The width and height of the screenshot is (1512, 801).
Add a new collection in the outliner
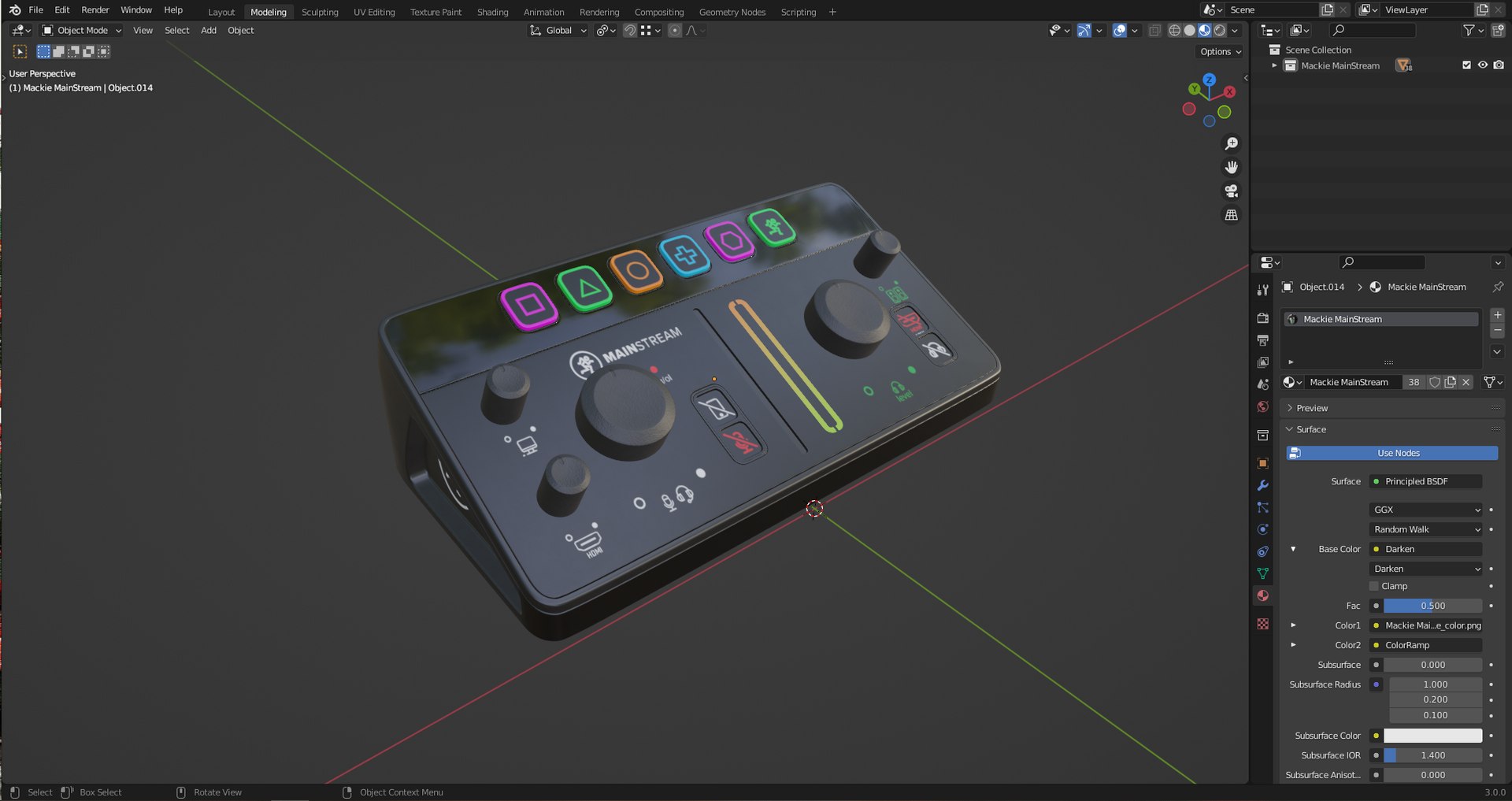coord(1498,30)
